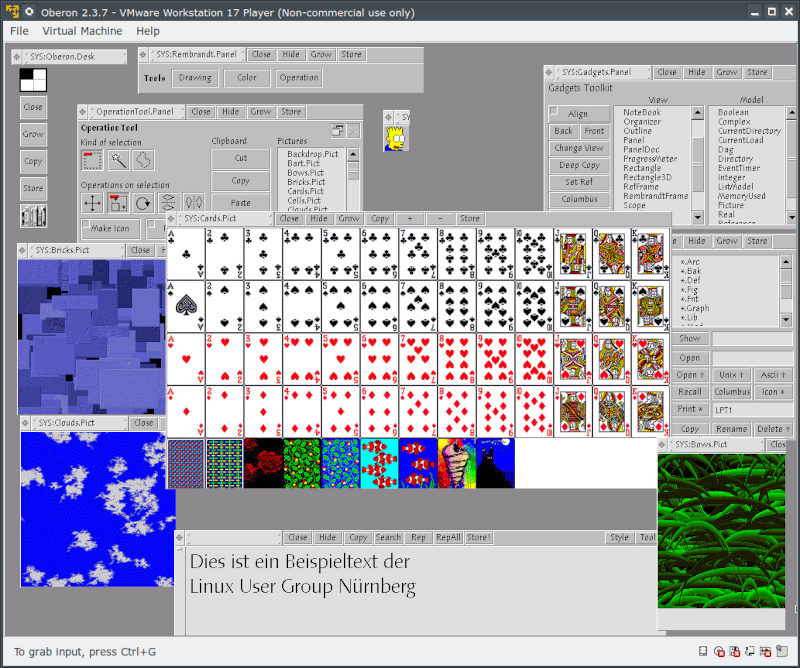Click the LPT1 printer name field
800x668 pixels.
click(753, 410)
